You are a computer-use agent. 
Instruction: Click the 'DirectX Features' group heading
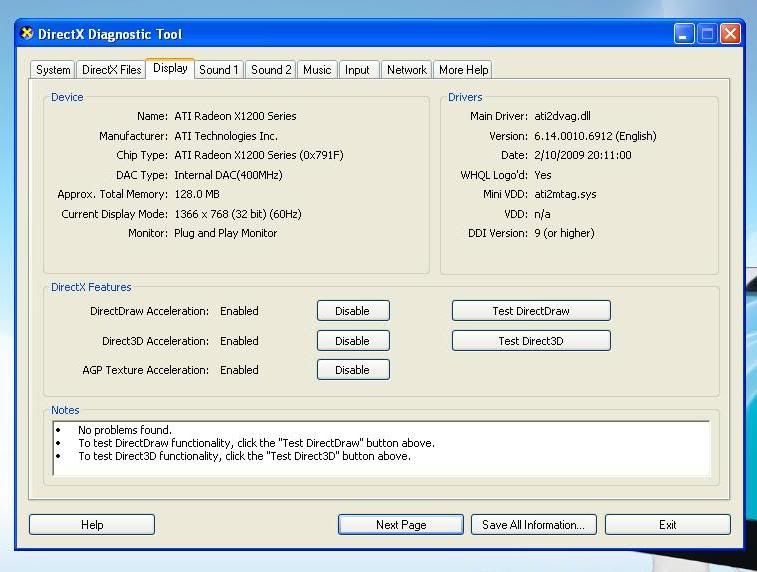click(91, 287)
